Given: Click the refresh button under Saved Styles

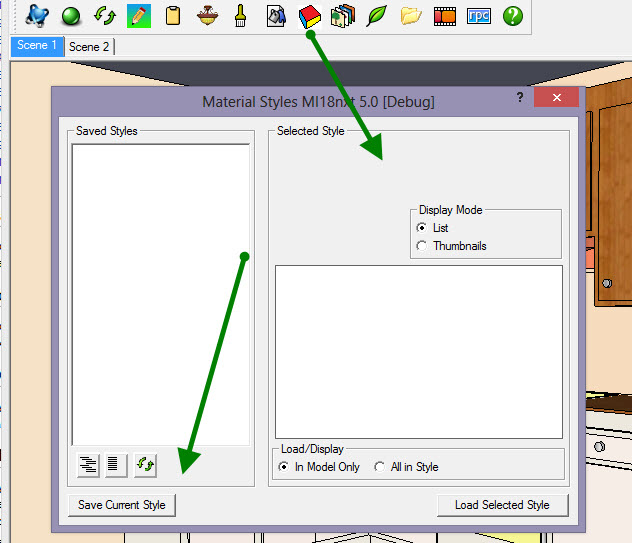Looking at the screenshot, I should [x=145, y=464].
